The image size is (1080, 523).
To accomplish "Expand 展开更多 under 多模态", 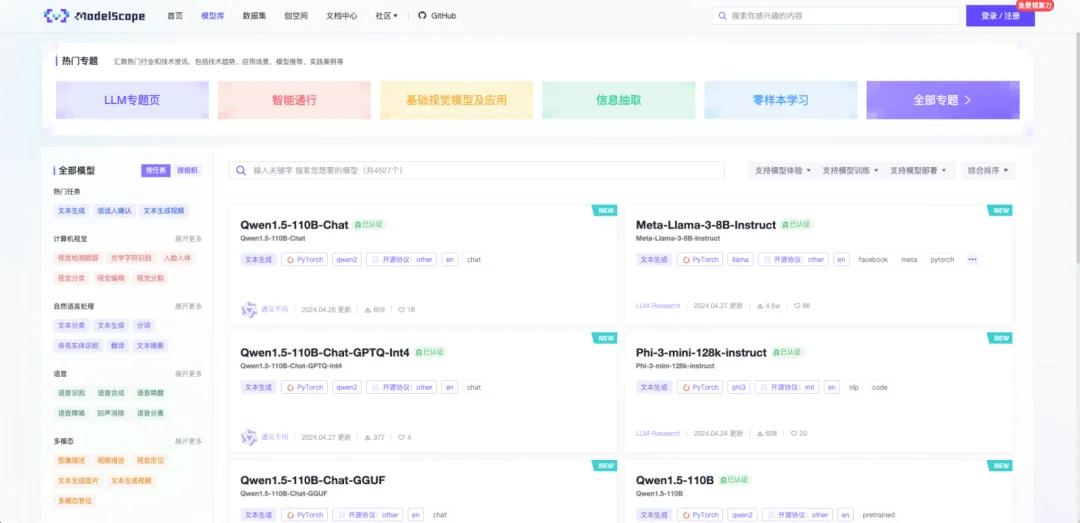I will [188, 441].
